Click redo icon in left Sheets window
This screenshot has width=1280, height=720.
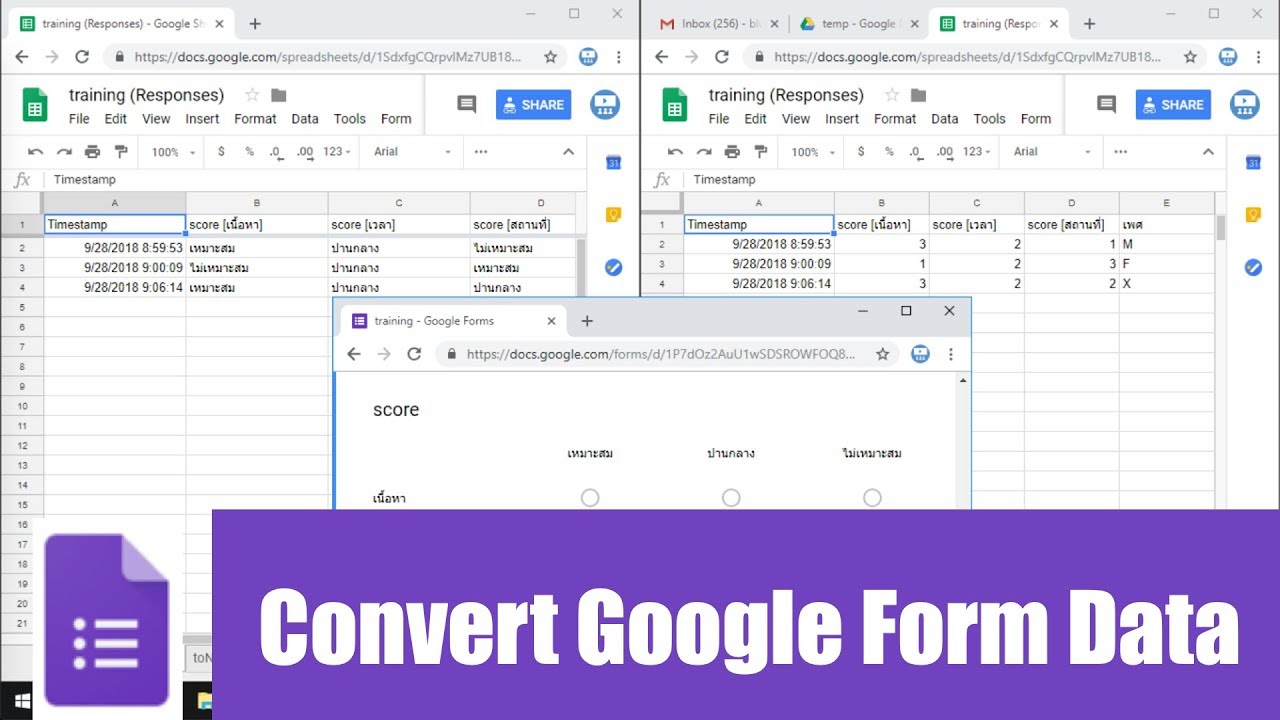64,152
